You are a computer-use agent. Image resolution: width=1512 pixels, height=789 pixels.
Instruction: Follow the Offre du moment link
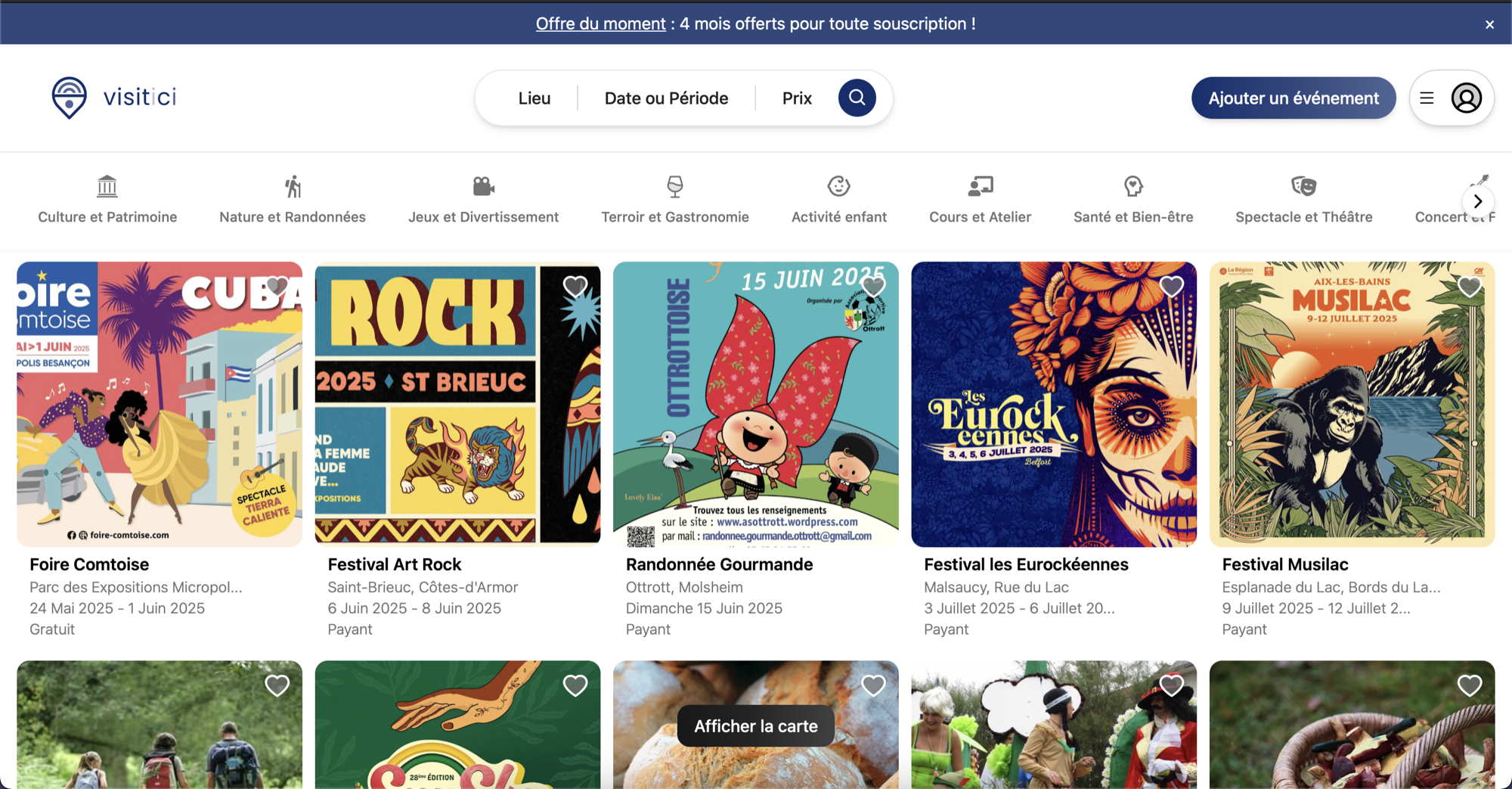point(600,23)
